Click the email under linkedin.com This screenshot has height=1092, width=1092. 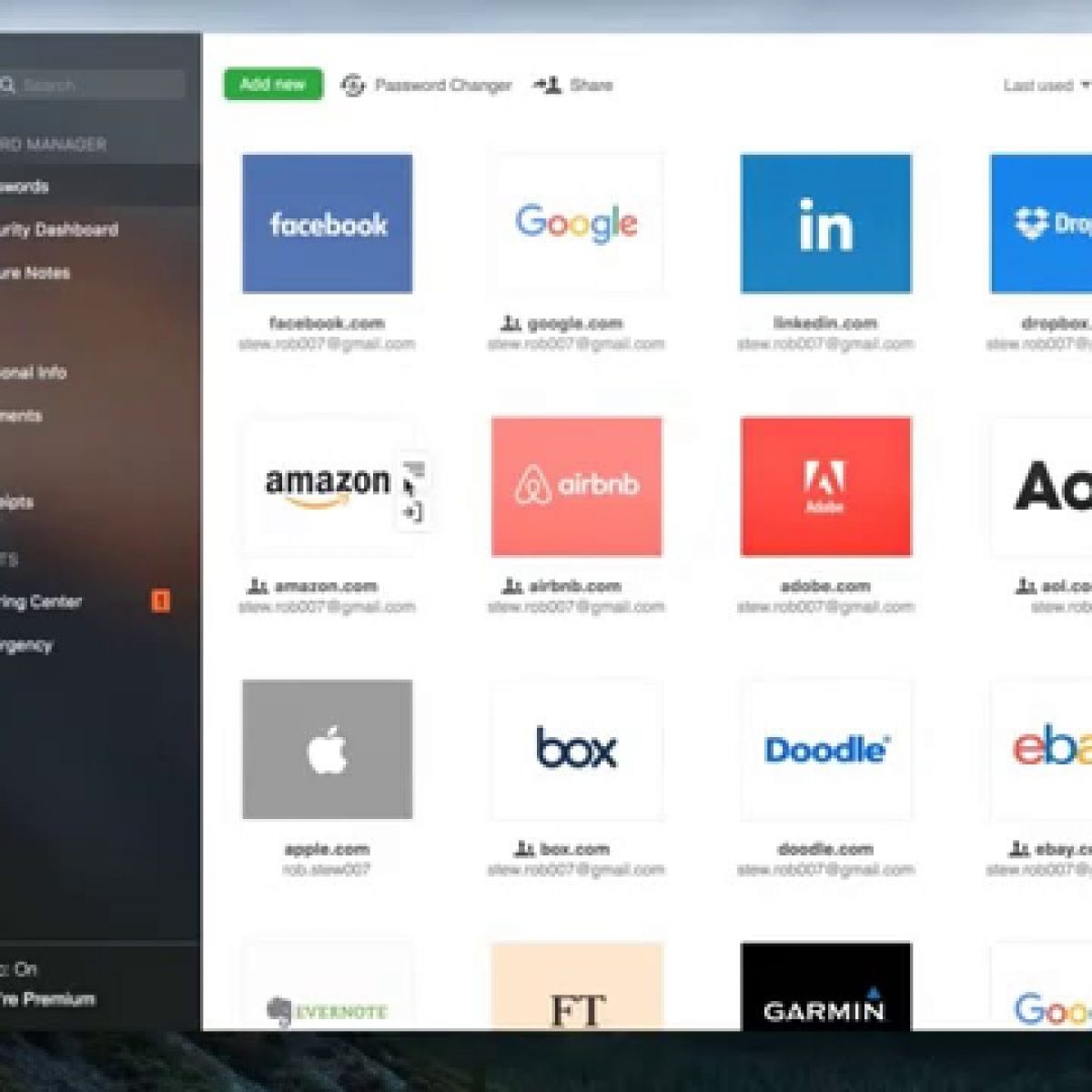825,344
